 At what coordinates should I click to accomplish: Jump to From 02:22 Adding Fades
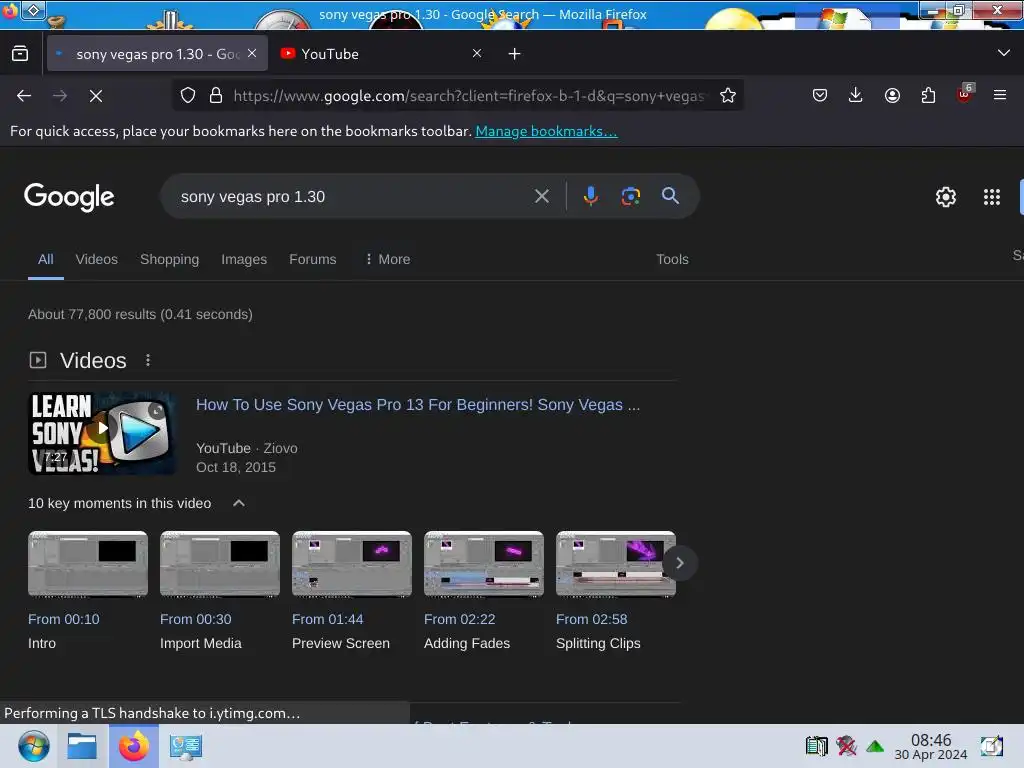pos(459,619)
